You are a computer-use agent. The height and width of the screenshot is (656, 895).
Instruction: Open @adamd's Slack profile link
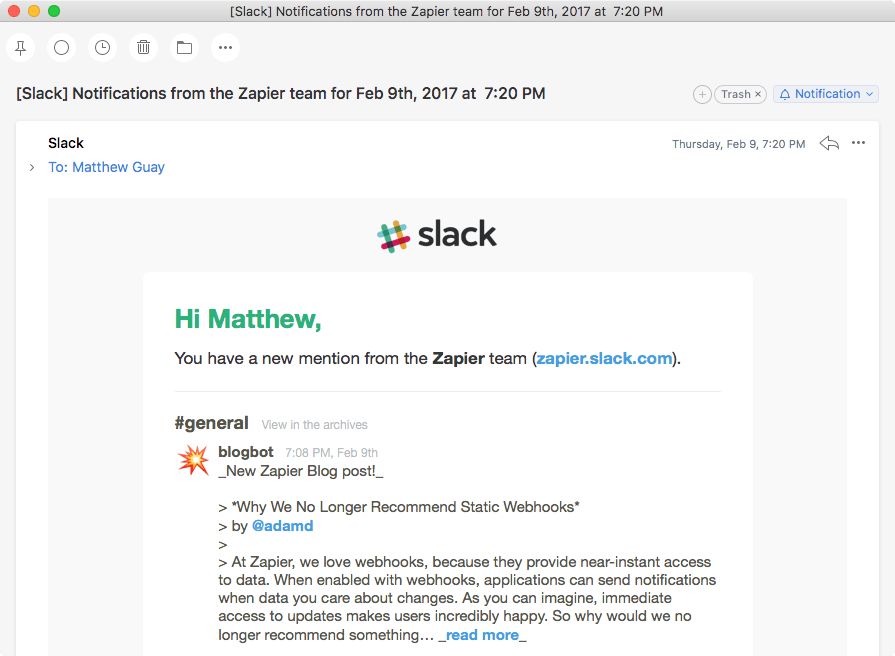283,525
